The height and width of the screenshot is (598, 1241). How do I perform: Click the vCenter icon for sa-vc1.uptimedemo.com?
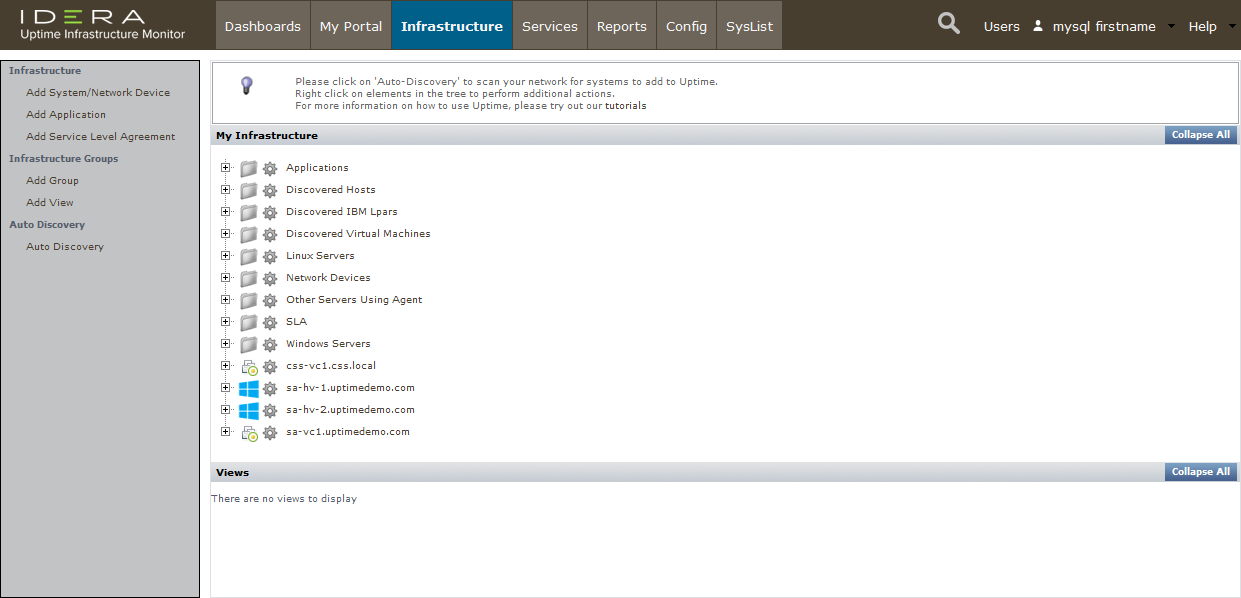[x=249, y=433]
